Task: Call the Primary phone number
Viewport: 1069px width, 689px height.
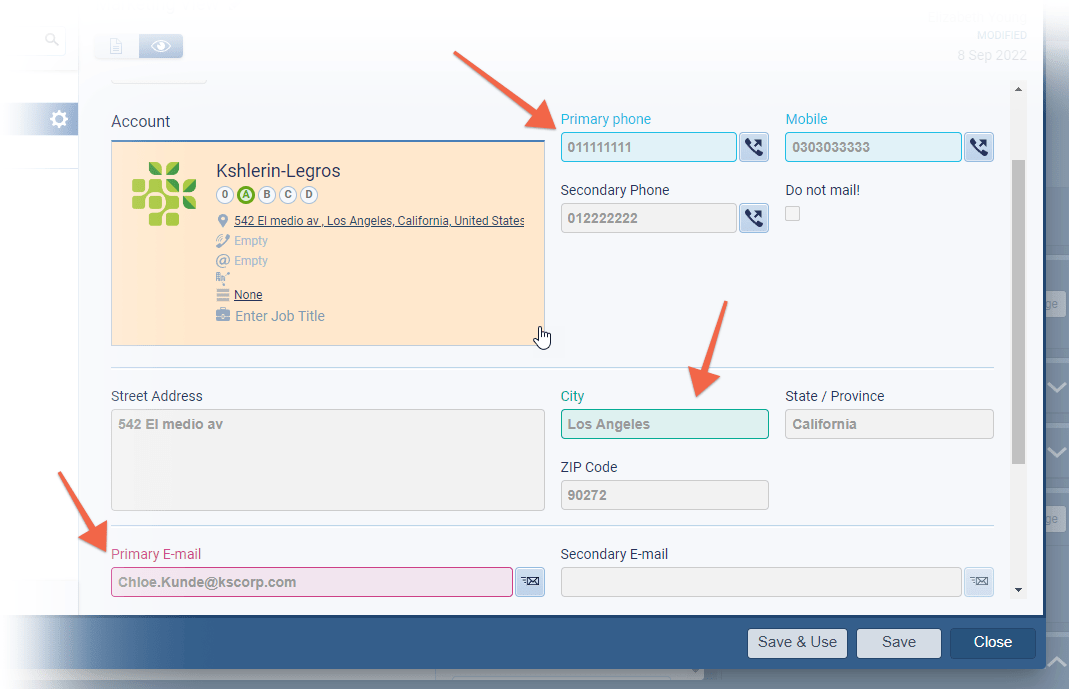Action: click(753, 147)
